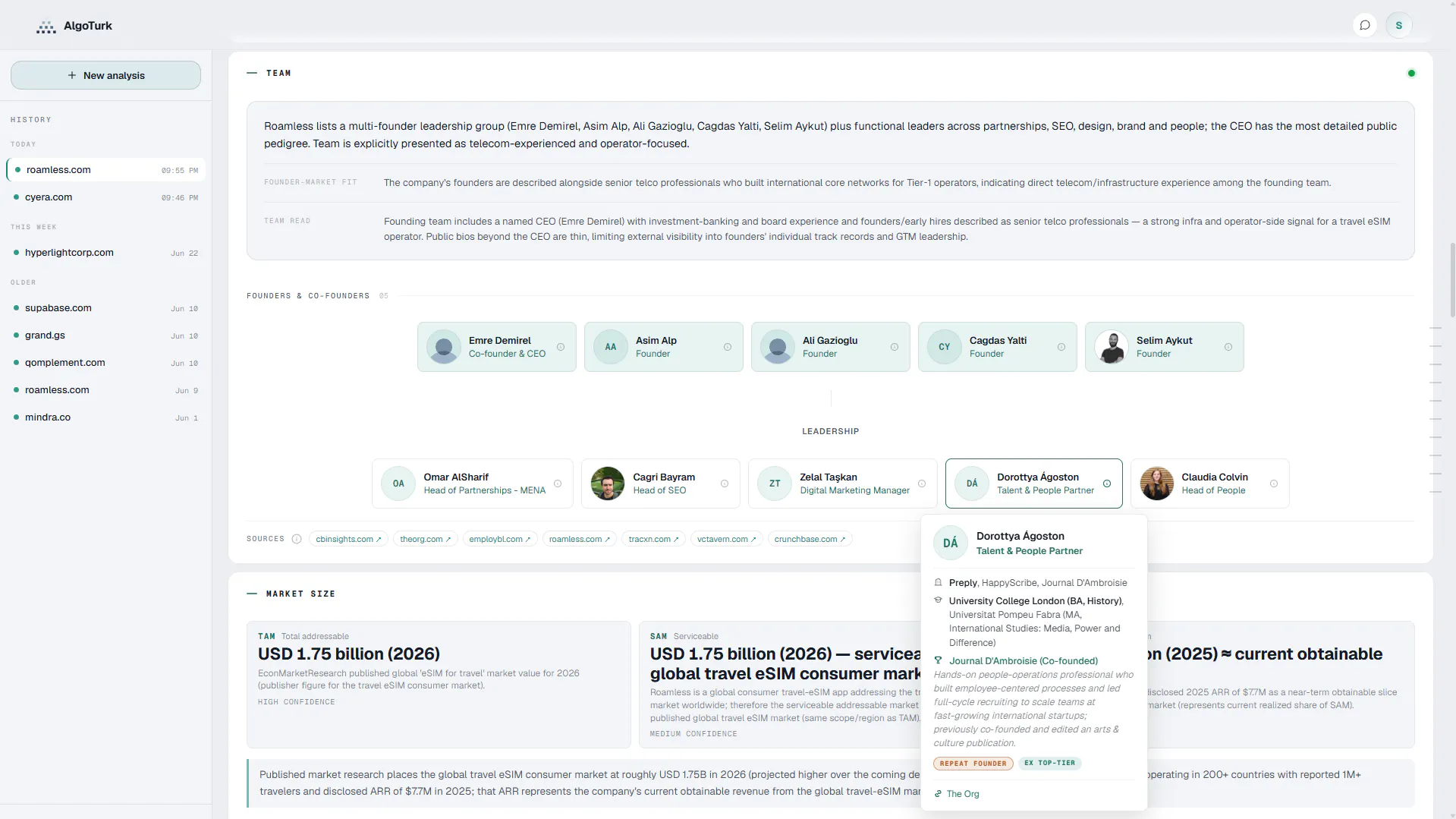Open roamless.com source link
The width and height of the screenshot is (1456, 819).
580,539
